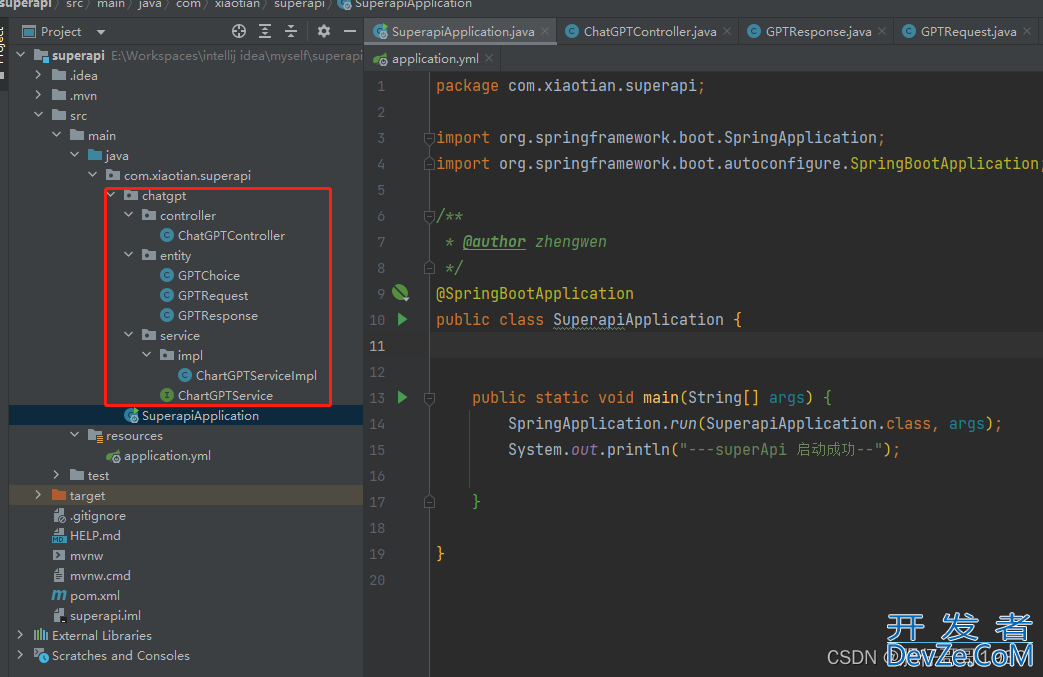Viewport: 1043px width, 677px height.
Task: Collapse the controller package
Action: click(129, 215)
